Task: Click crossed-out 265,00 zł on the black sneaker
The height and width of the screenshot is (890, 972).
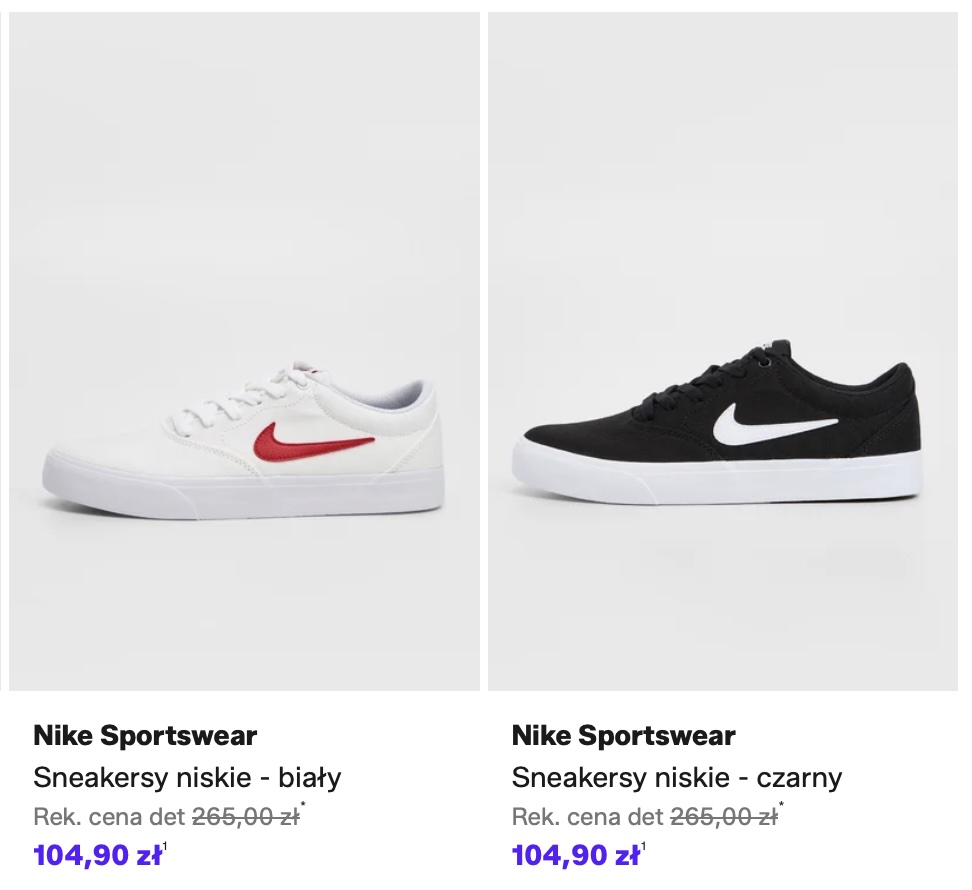Action: point(723,817)
